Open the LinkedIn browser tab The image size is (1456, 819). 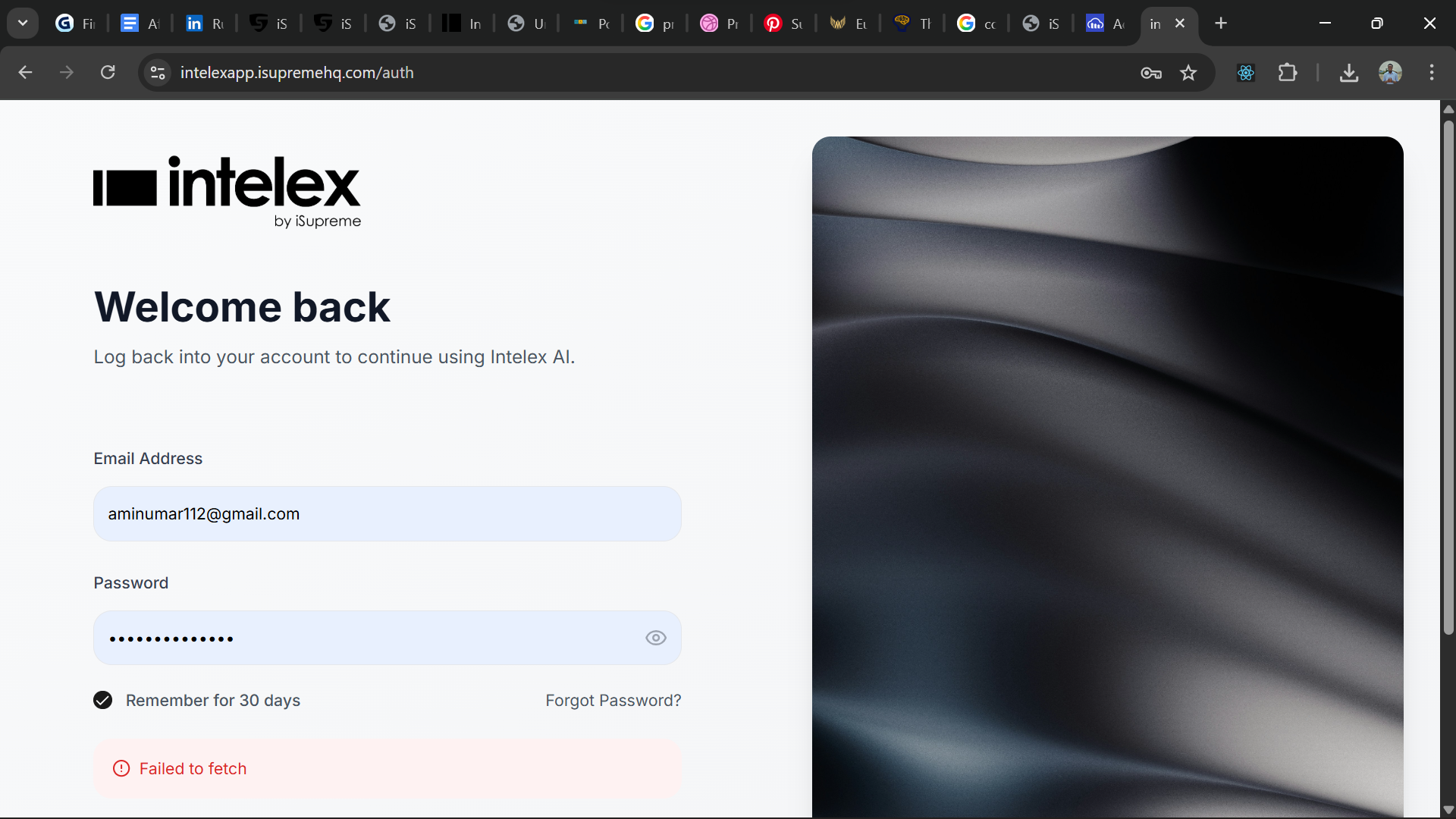tap(203, 23)
